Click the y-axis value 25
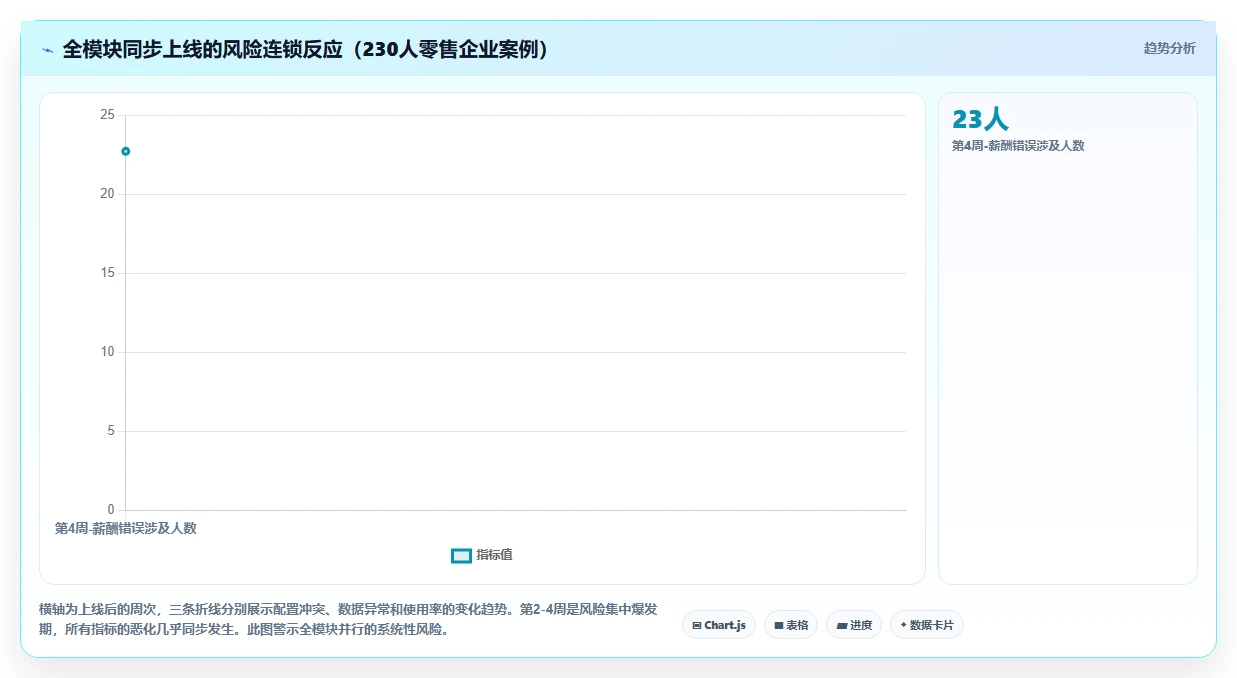 (x=107, y=115)
